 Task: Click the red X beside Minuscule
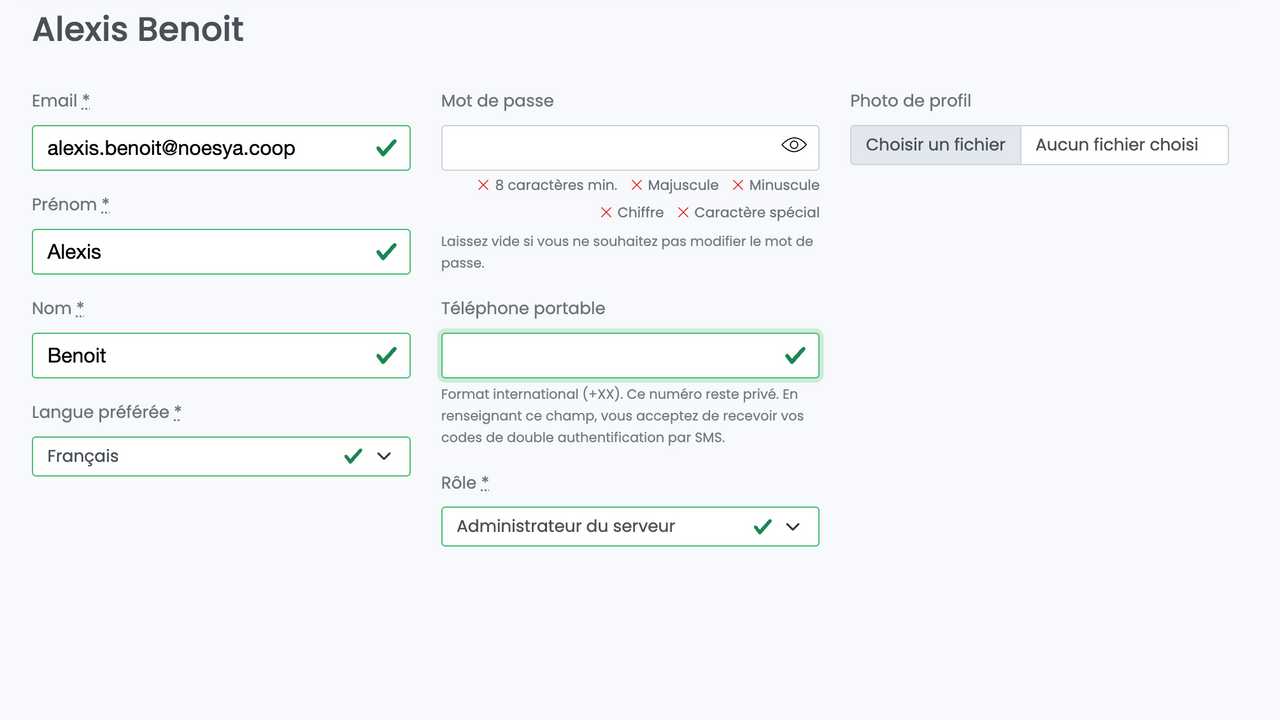click(x=738, y=185)
